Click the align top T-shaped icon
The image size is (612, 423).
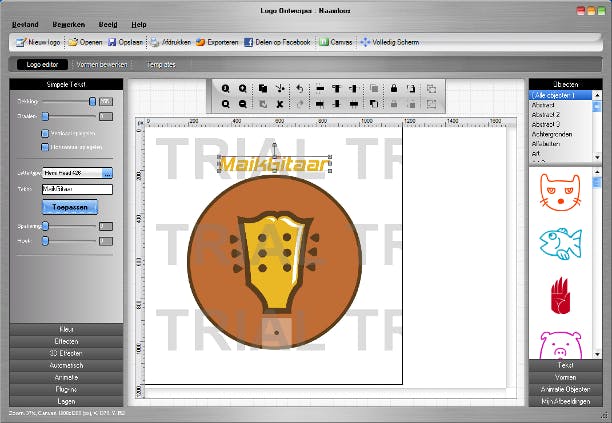(x=336, y=89)
